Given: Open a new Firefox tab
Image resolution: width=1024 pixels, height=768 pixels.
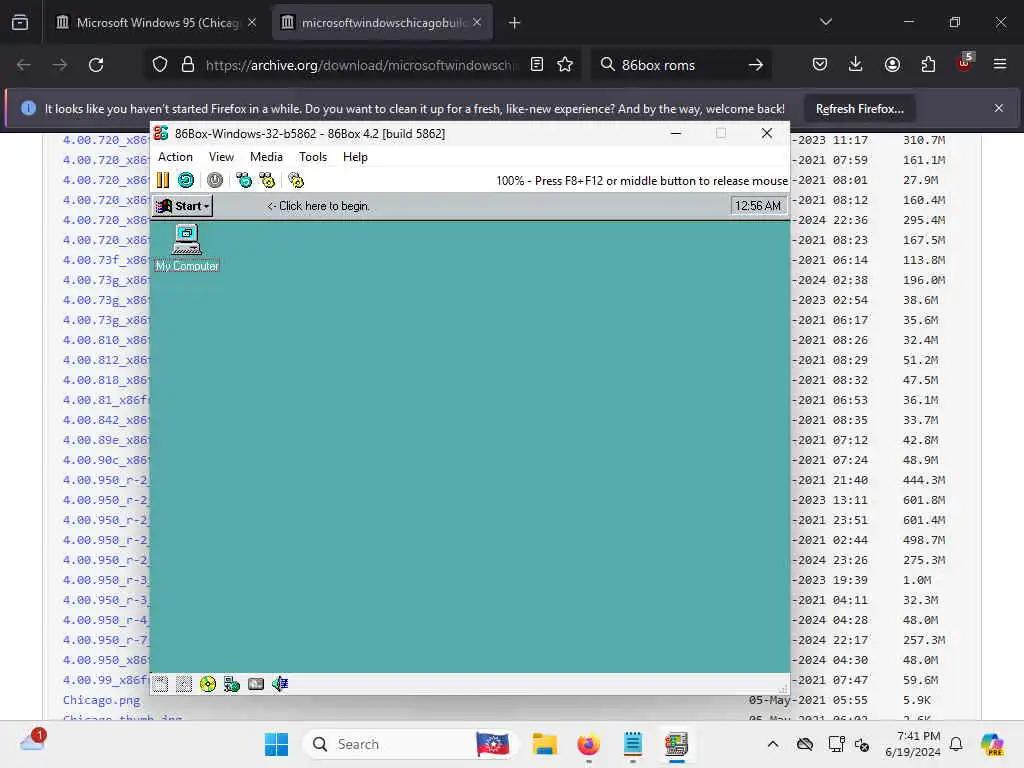Looking at the screenshot, I should 515,23.
